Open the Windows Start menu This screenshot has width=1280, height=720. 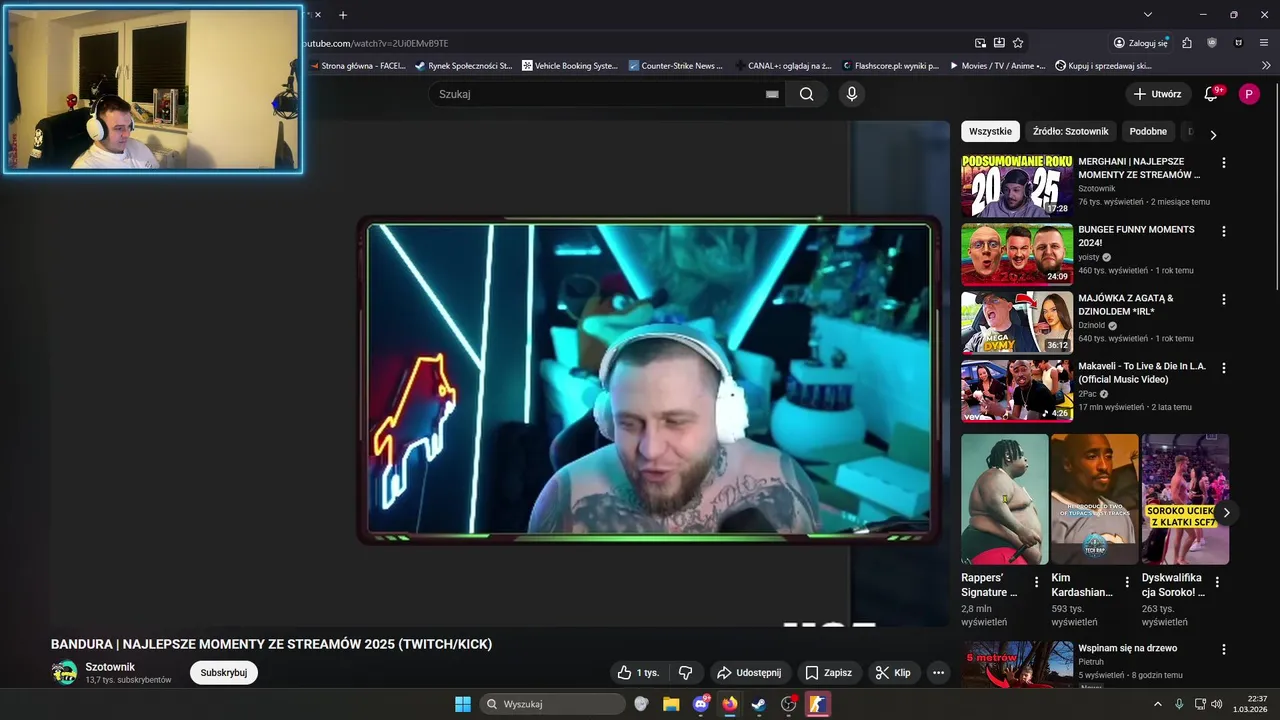click(x=463, y=704)
